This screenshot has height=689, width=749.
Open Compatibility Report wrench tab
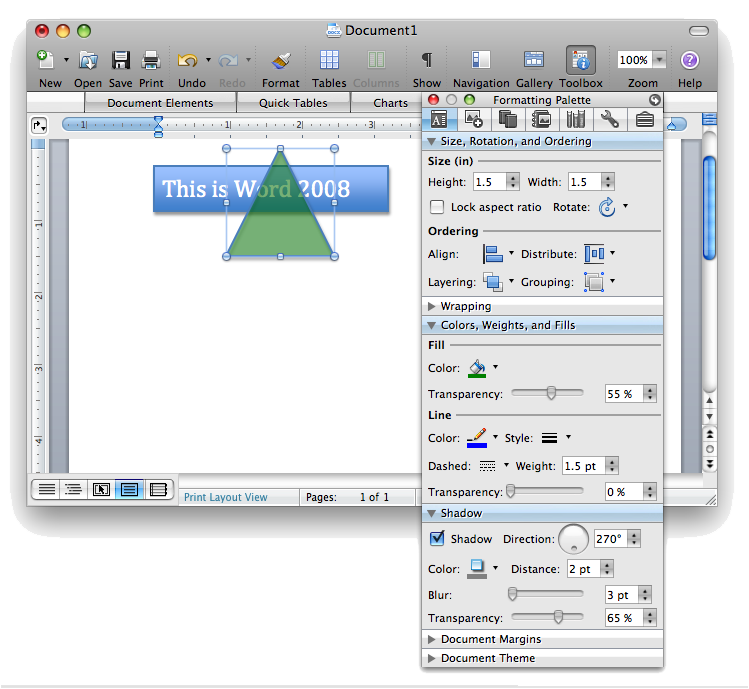pyautogui.click(x=610, y=119)
